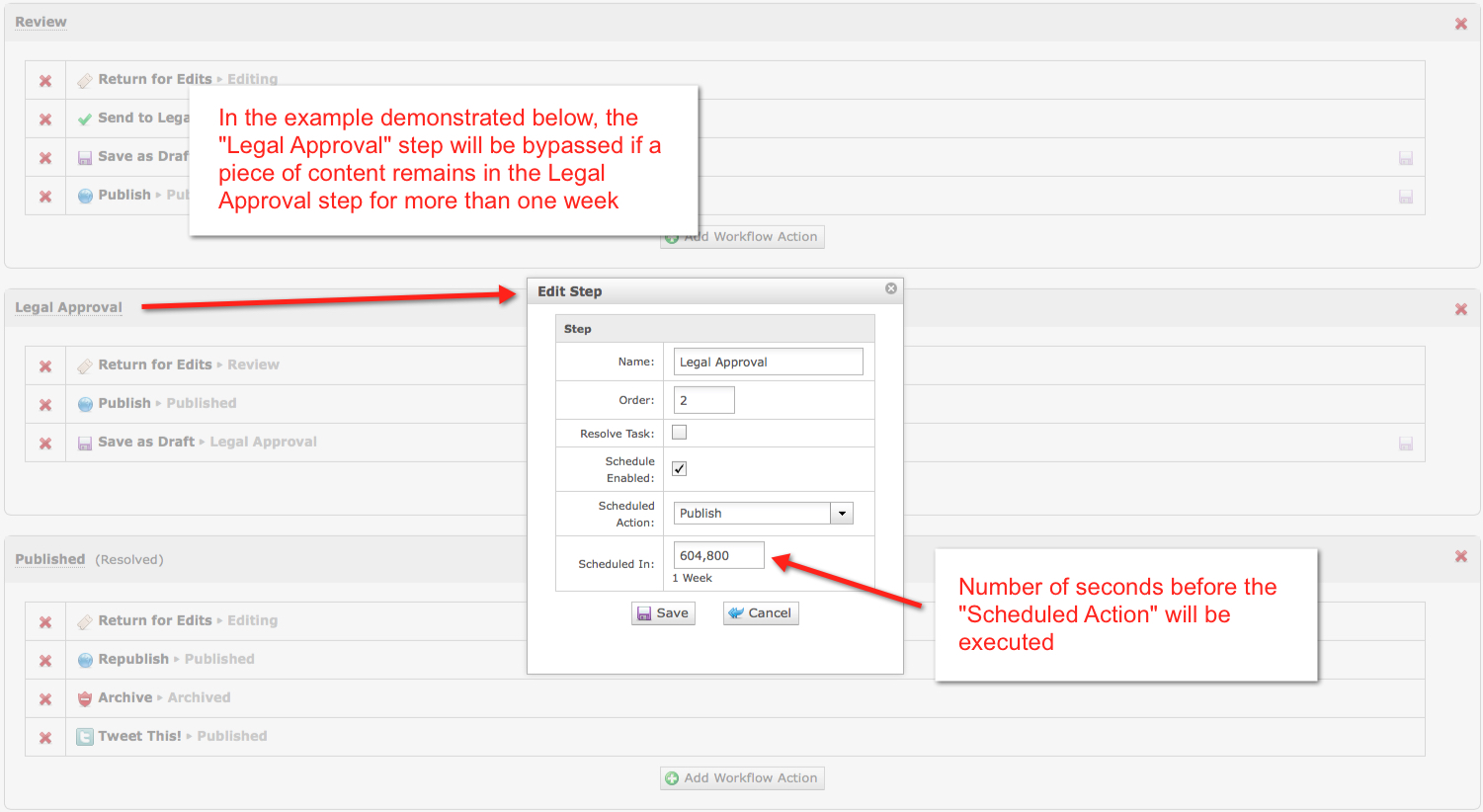Remove the Legal Approval step via red X
This screenshot has width=1483, height=812.
click(1460, 309)
